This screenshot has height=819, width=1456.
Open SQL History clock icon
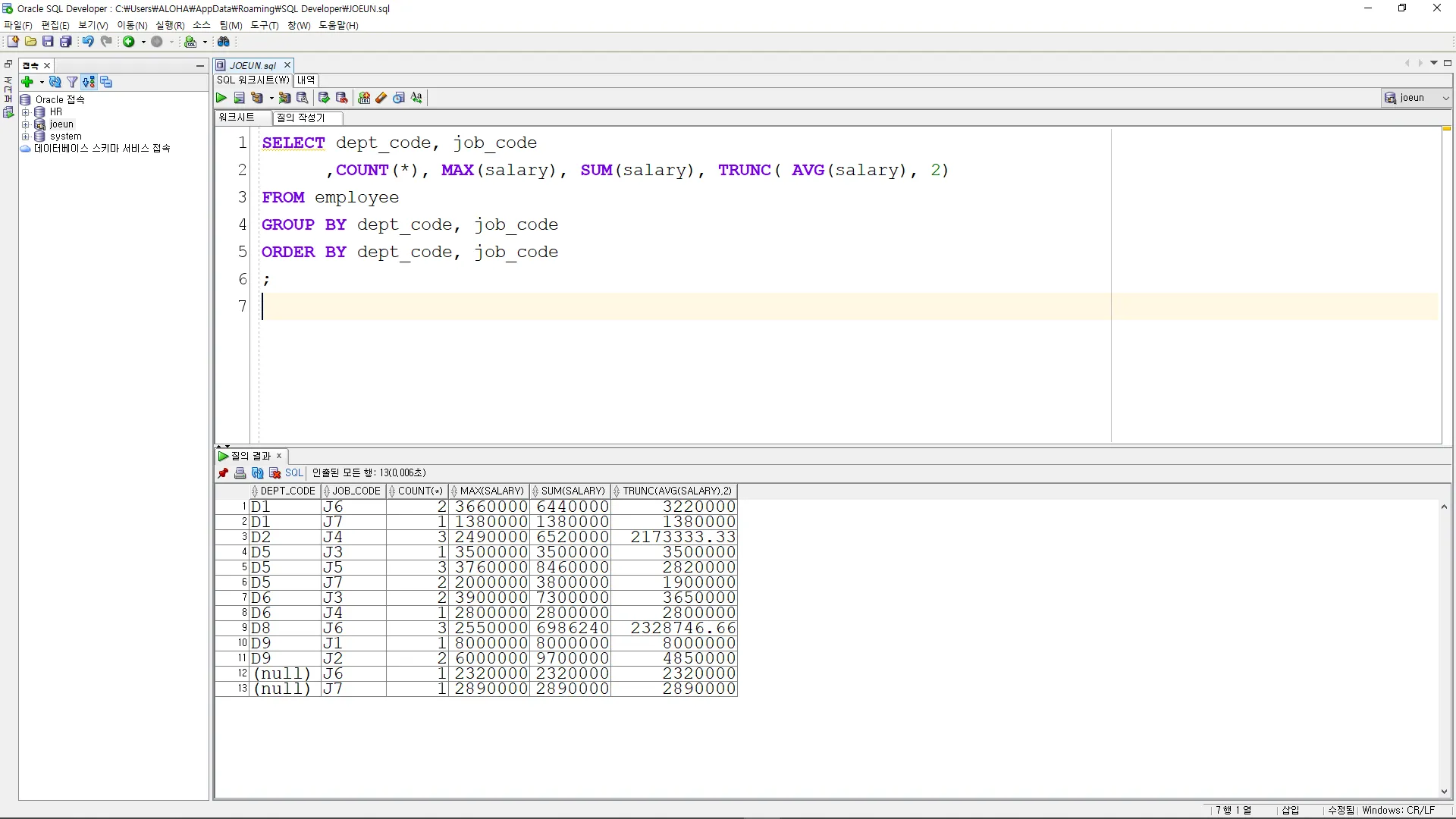point(399,98)
